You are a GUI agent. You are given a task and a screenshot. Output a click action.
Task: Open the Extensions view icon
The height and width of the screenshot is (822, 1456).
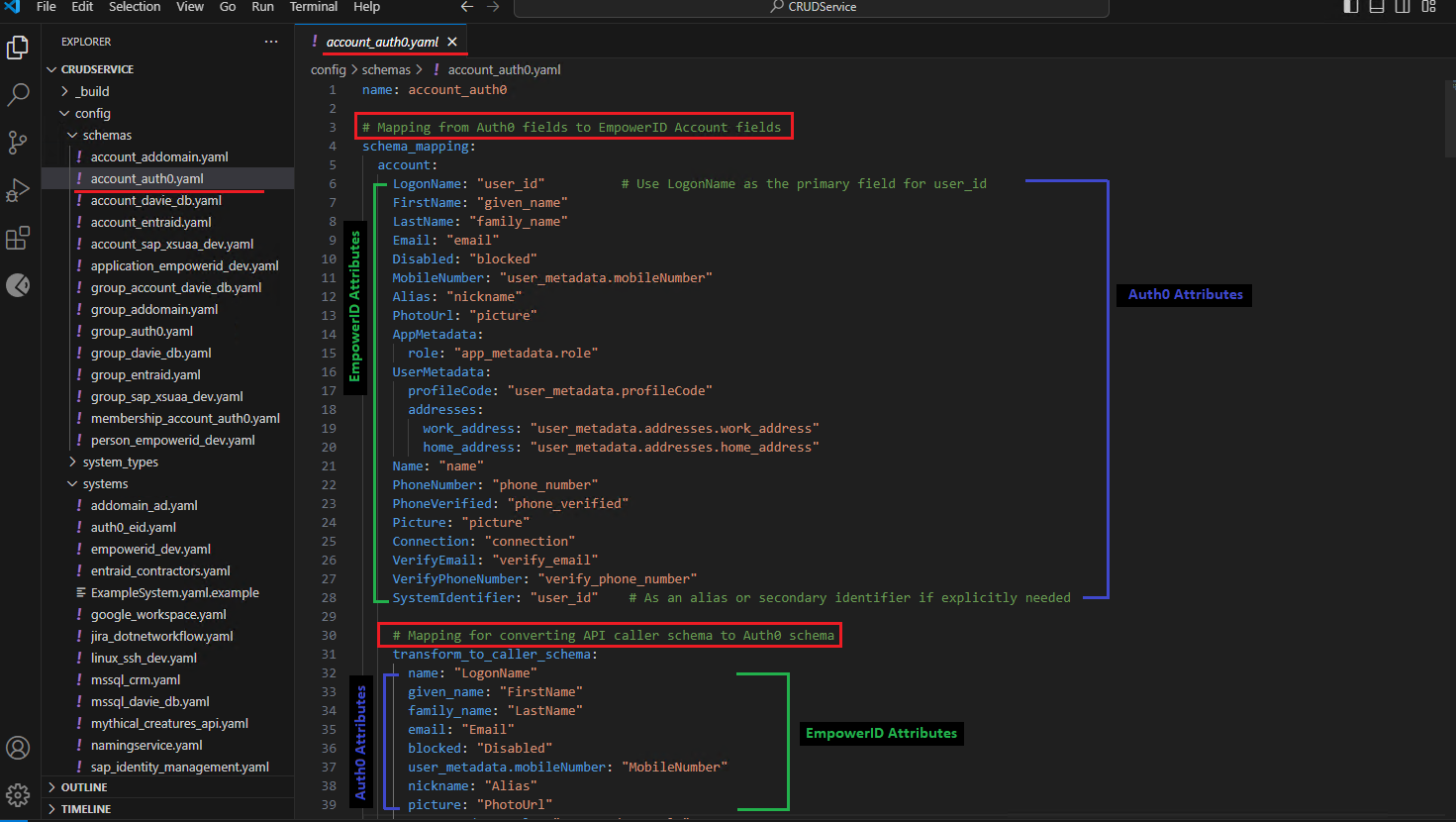(x=18, y=238)
